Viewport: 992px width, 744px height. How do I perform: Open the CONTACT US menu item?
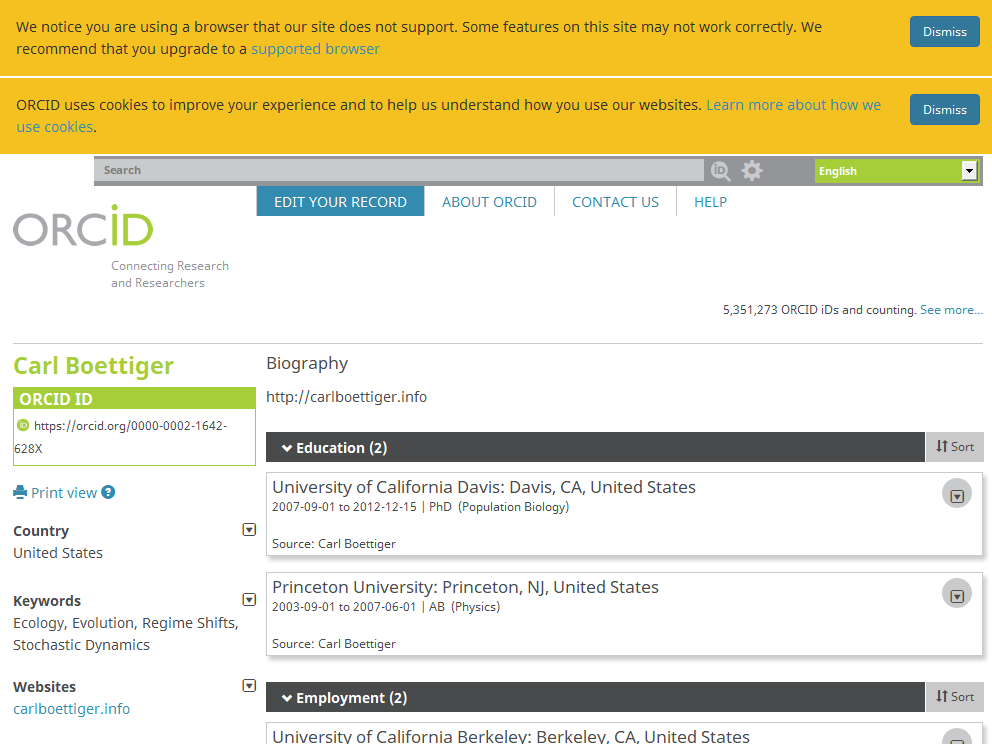click(615, 201)
